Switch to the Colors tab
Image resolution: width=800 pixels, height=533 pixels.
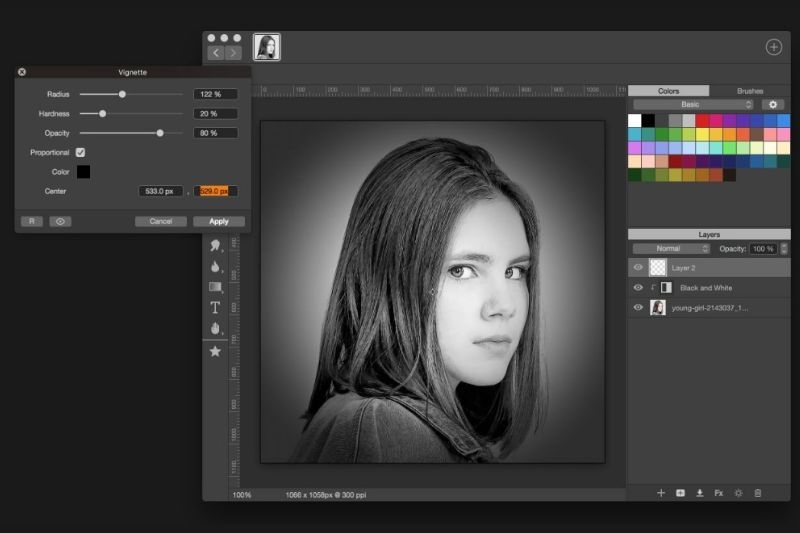[668, 91]
